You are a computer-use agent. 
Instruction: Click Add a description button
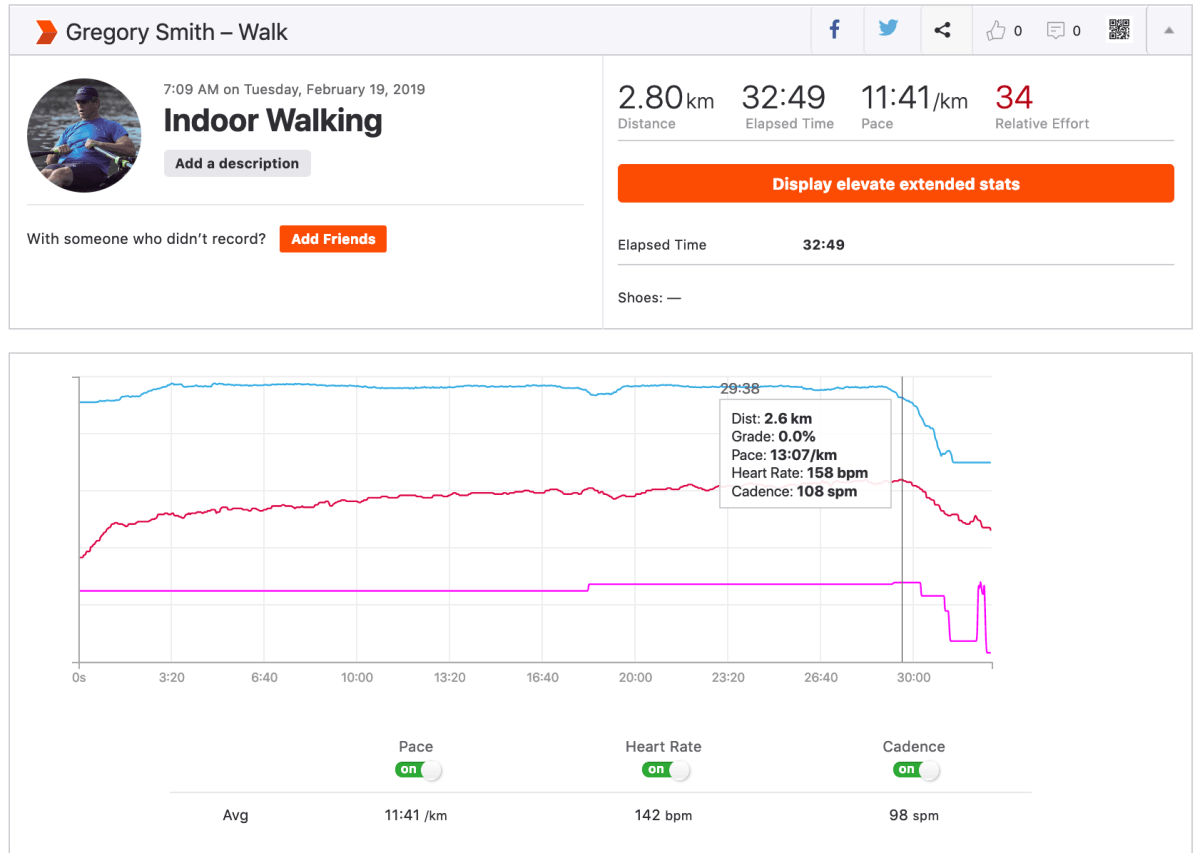pos(237,163)
